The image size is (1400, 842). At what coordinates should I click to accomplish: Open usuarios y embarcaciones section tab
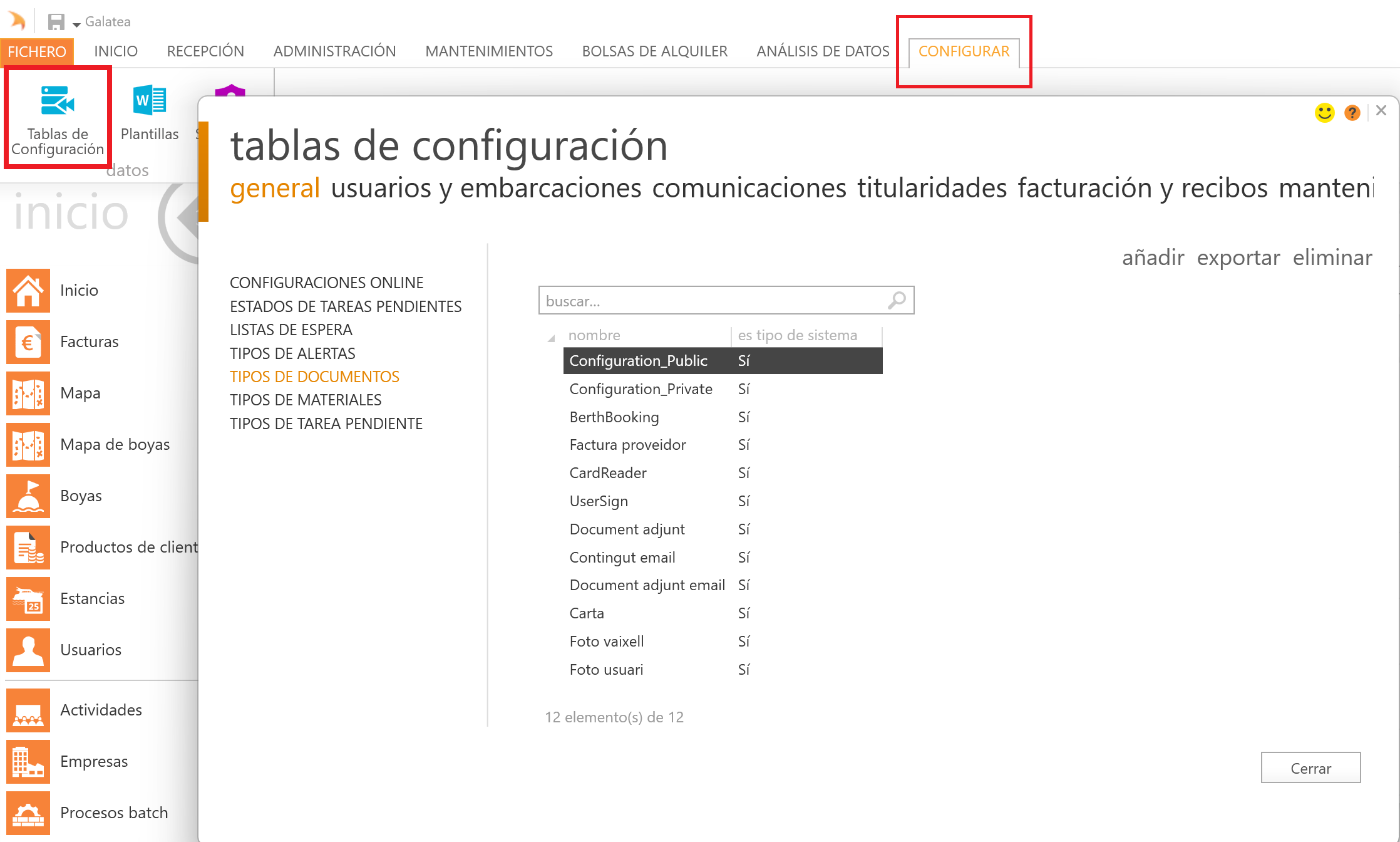486,188
